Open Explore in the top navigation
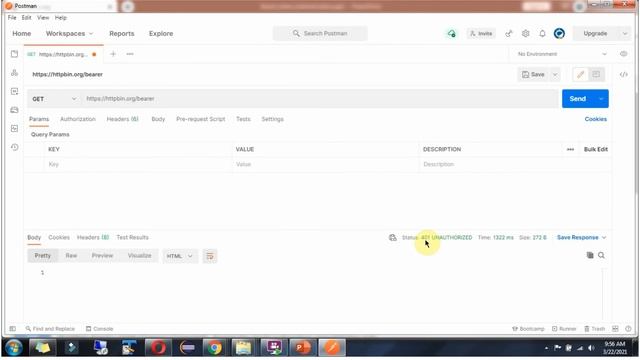640x360 pixels. click(x=161, y=33)
